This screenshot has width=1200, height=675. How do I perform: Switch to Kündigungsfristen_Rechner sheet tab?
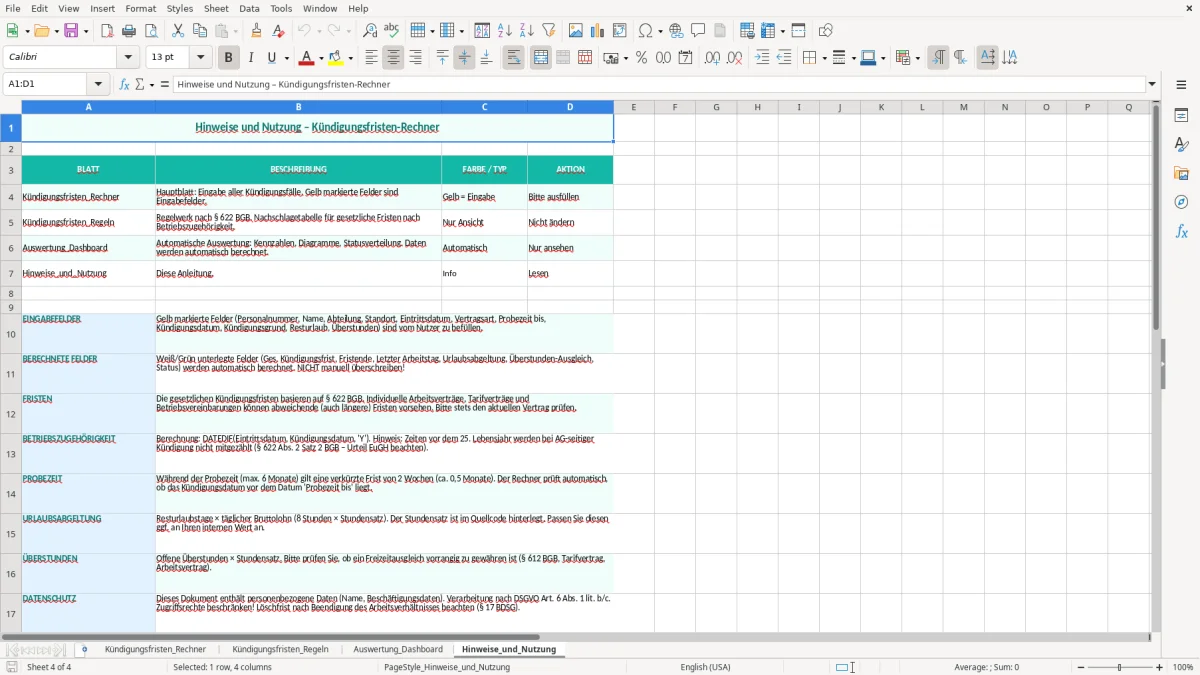(x=155, y=649)
